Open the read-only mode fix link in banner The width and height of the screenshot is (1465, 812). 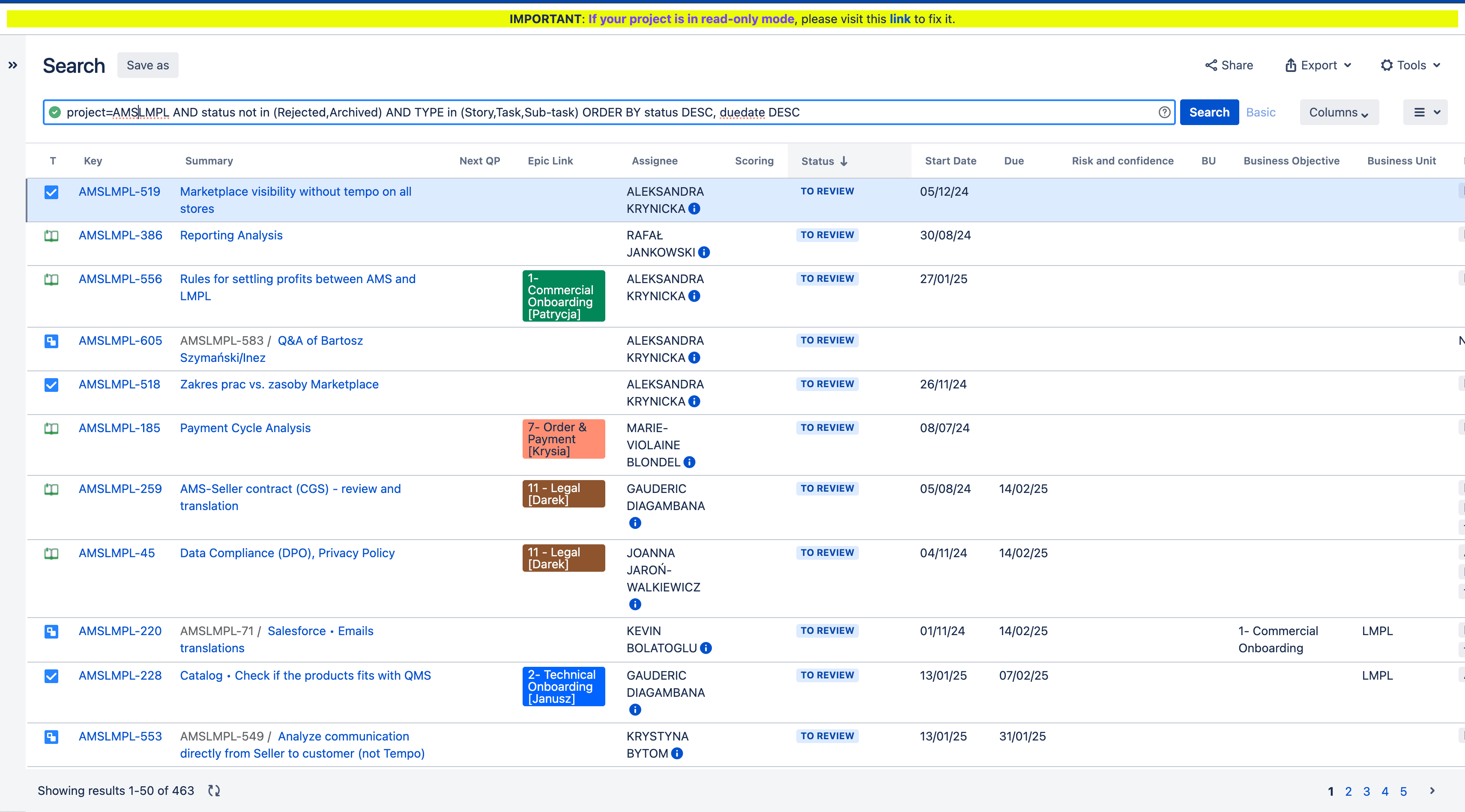click(900, 19)
